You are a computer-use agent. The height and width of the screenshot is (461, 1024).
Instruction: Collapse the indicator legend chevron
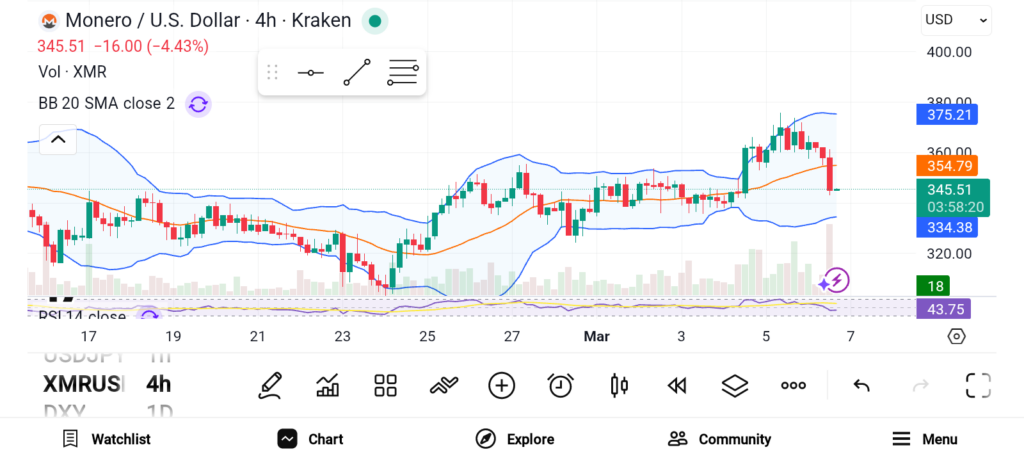pyautogui.click(x=58, y=140)
